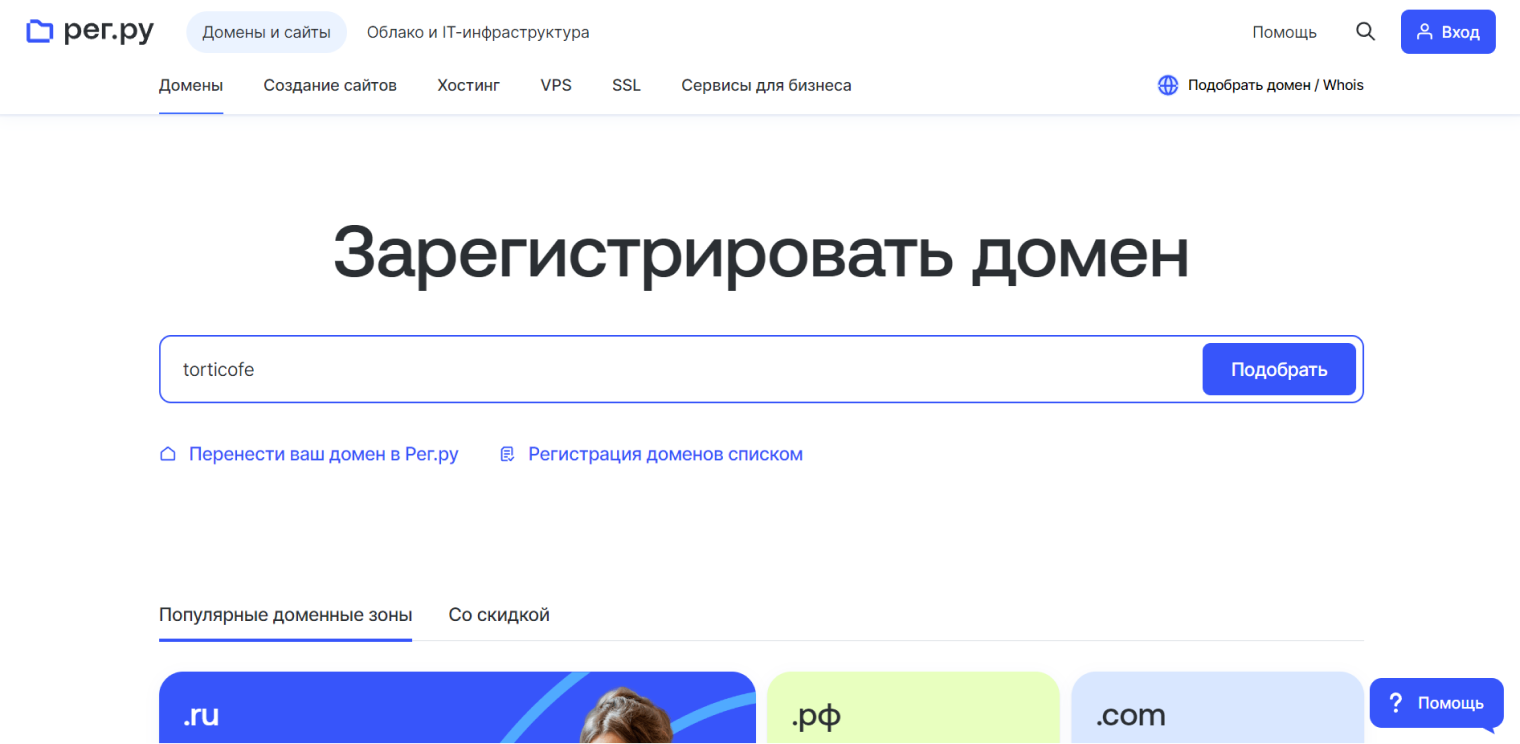Click the Помощь link in the header
Screen dimensions: 1520x744
[1284, 32]
